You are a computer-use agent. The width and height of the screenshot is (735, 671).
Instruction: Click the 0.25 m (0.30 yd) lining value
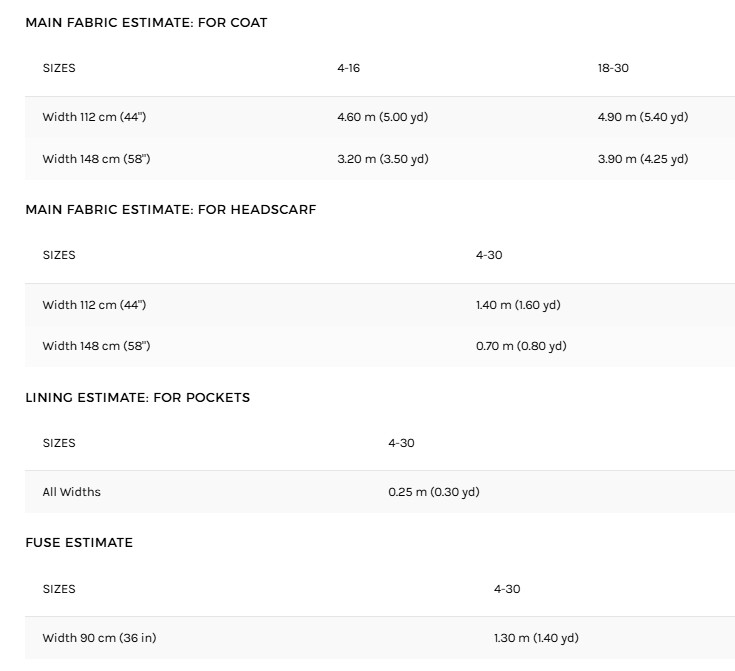point(433,492)
